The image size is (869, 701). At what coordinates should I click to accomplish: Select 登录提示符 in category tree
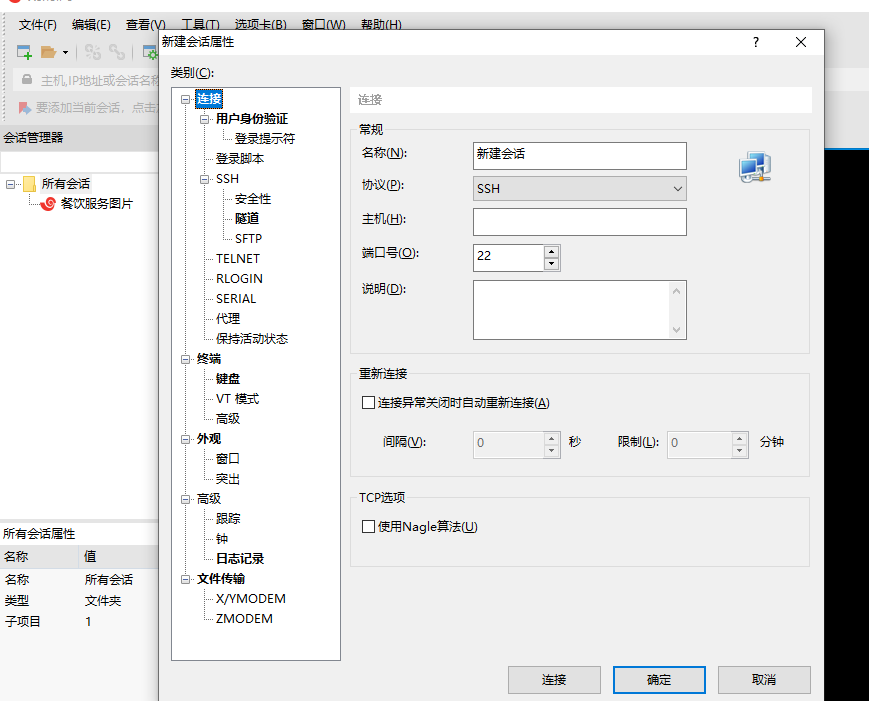[264, 139]
